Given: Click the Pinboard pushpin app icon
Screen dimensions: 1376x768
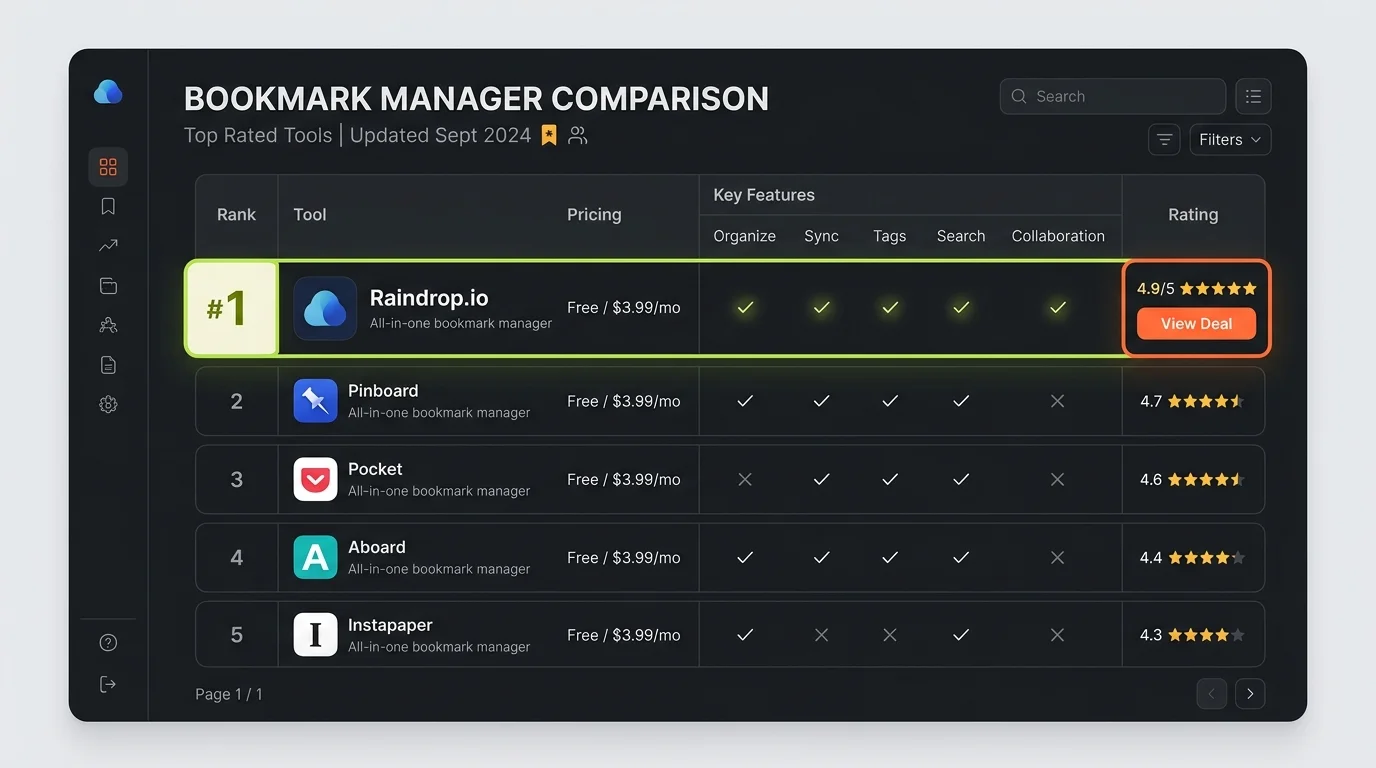Looking at the screenshot, I should point(315,401).
